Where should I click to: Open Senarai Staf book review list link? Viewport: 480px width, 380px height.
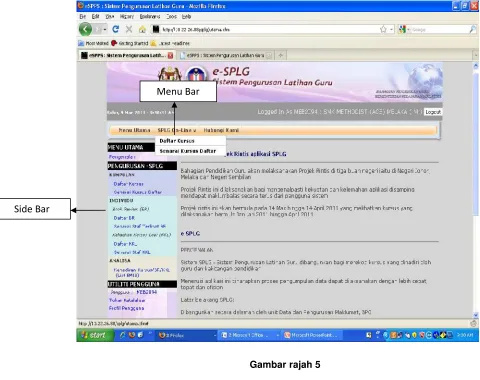pyautogui.click(x=139, y=226)
